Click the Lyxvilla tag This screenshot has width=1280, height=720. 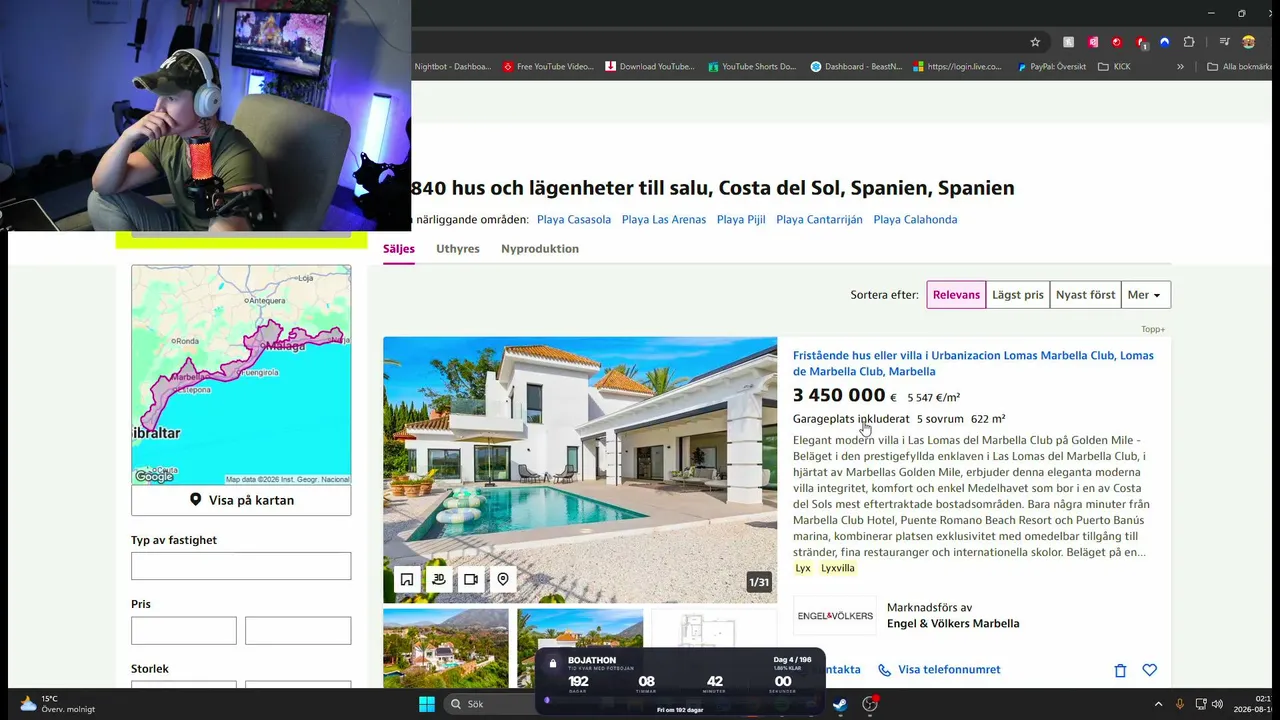[x=838, y=568]
